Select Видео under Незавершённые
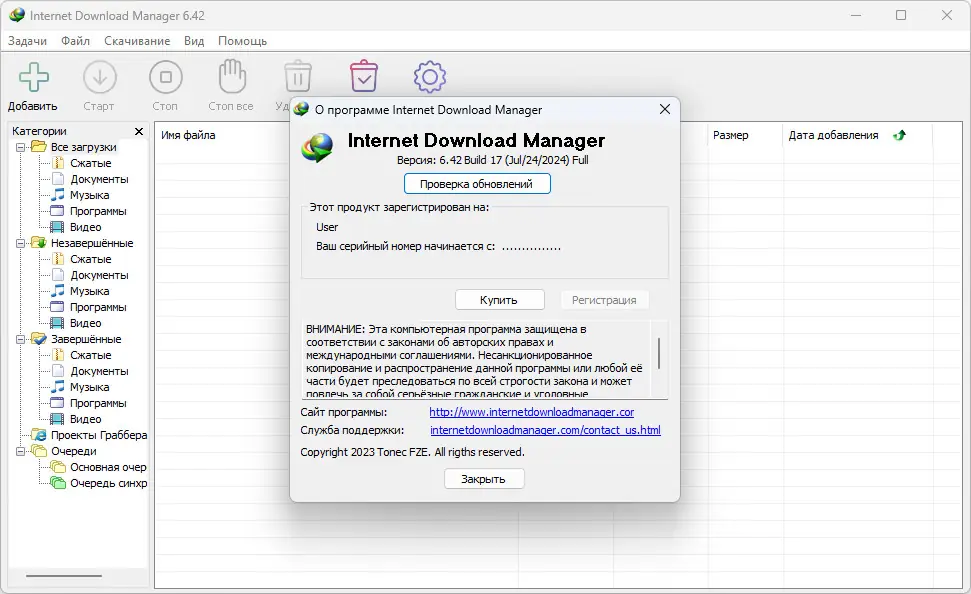Screen dimensions: 971x594 tap(85, 323)
